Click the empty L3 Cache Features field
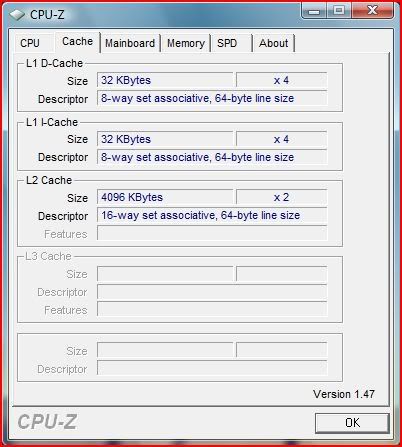 click(212, 309)
